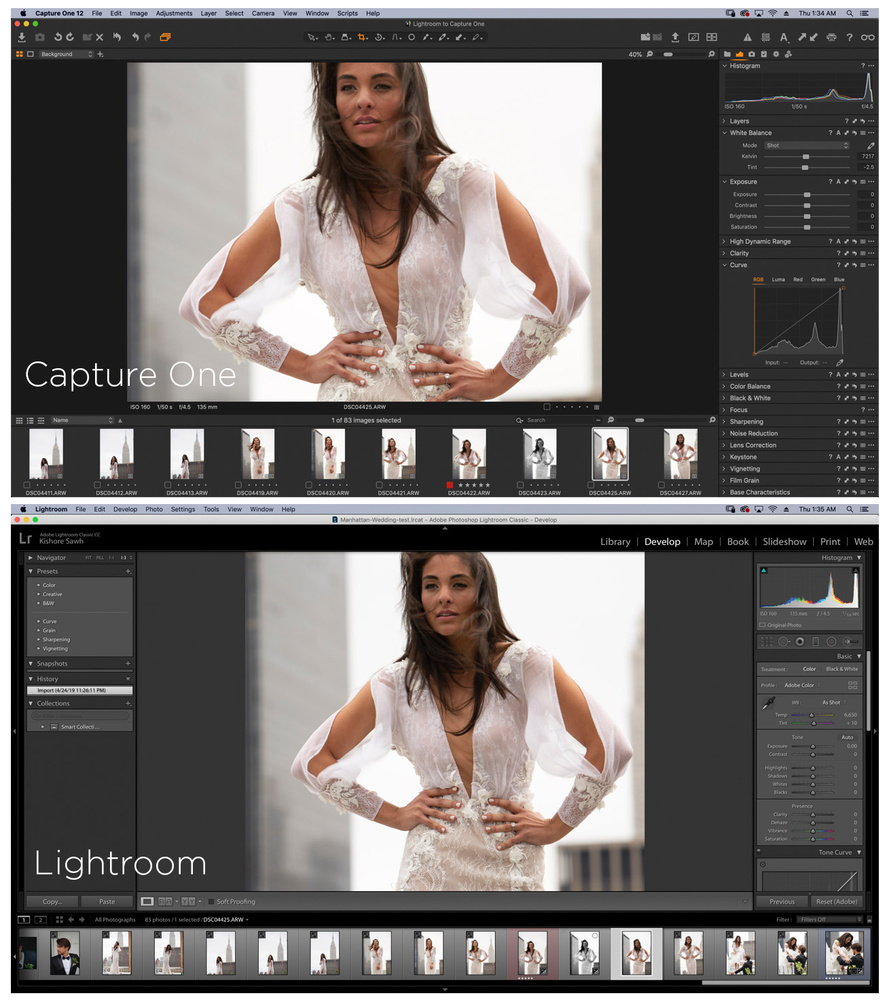Open the Adobe Color profile dropdown
Viewport: 887px width, 1000px height.
[802, 685]
